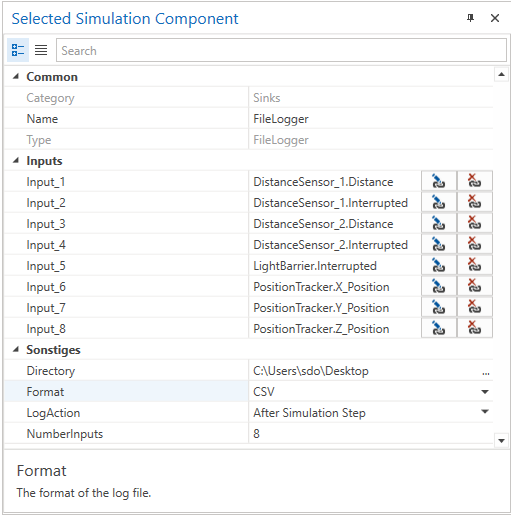Connect a signal to Input_7
The height and width of the screenshot is (515, 511).
tap(439, 307)
